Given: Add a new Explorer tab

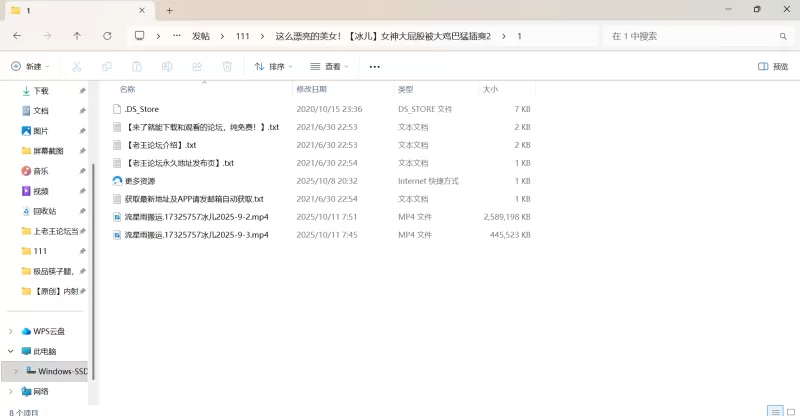Looking at the screenshot, I should click(x=170, y=10).
